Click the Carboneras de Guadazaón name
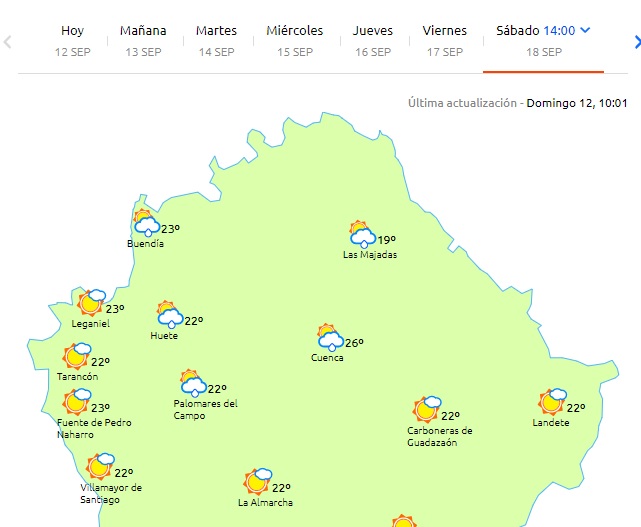The image size is (641, 527). (x=440, y=437)
